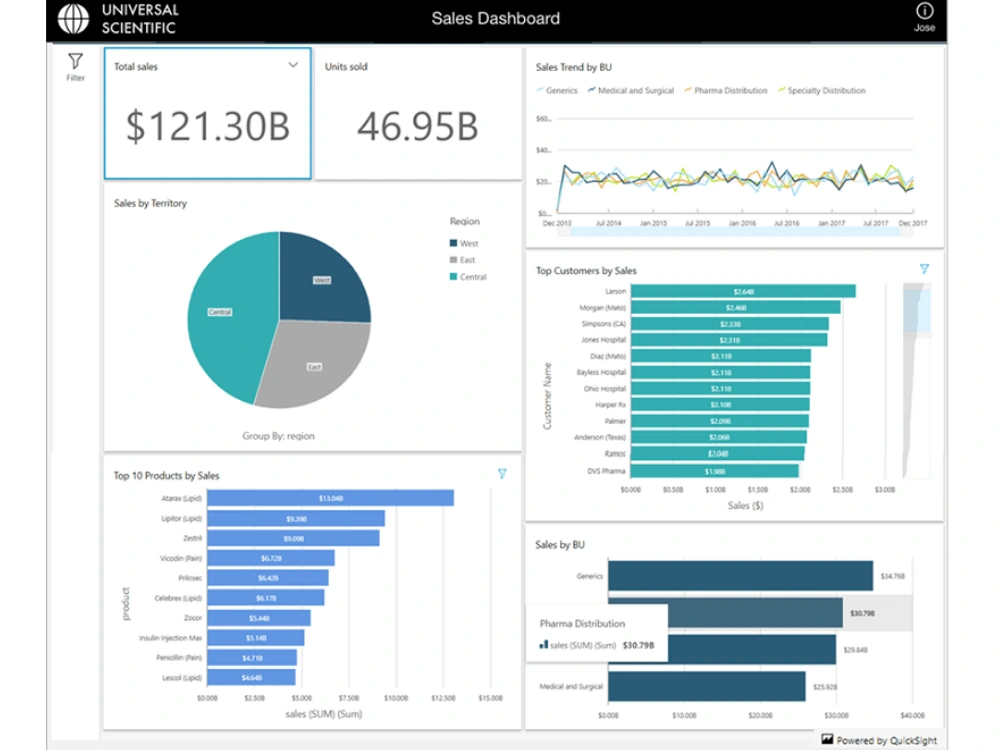1000x750 pixels.
Task: Select the Generics bar in Sales by BU
Action: [740, 576]
